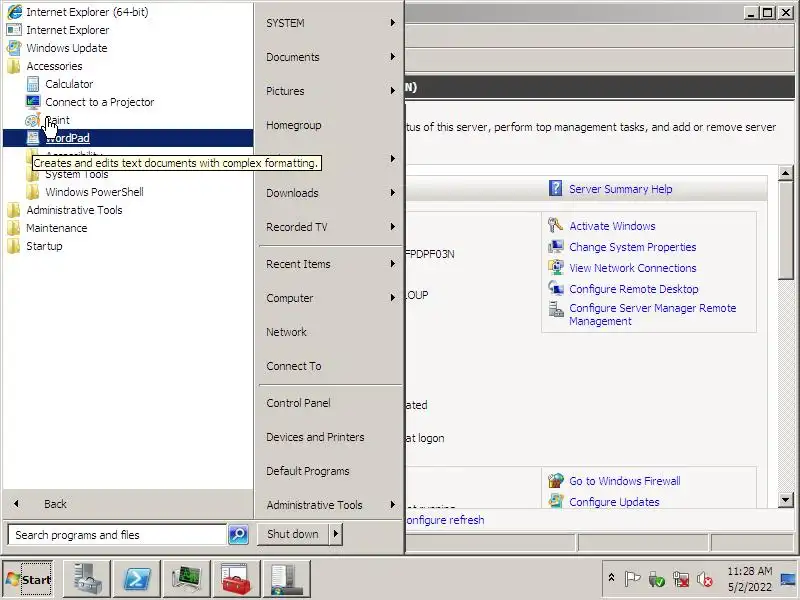The image size is (800, 600).
Task: Click the Server Manager scrollbar up arrow
Action: click(786, 173)
